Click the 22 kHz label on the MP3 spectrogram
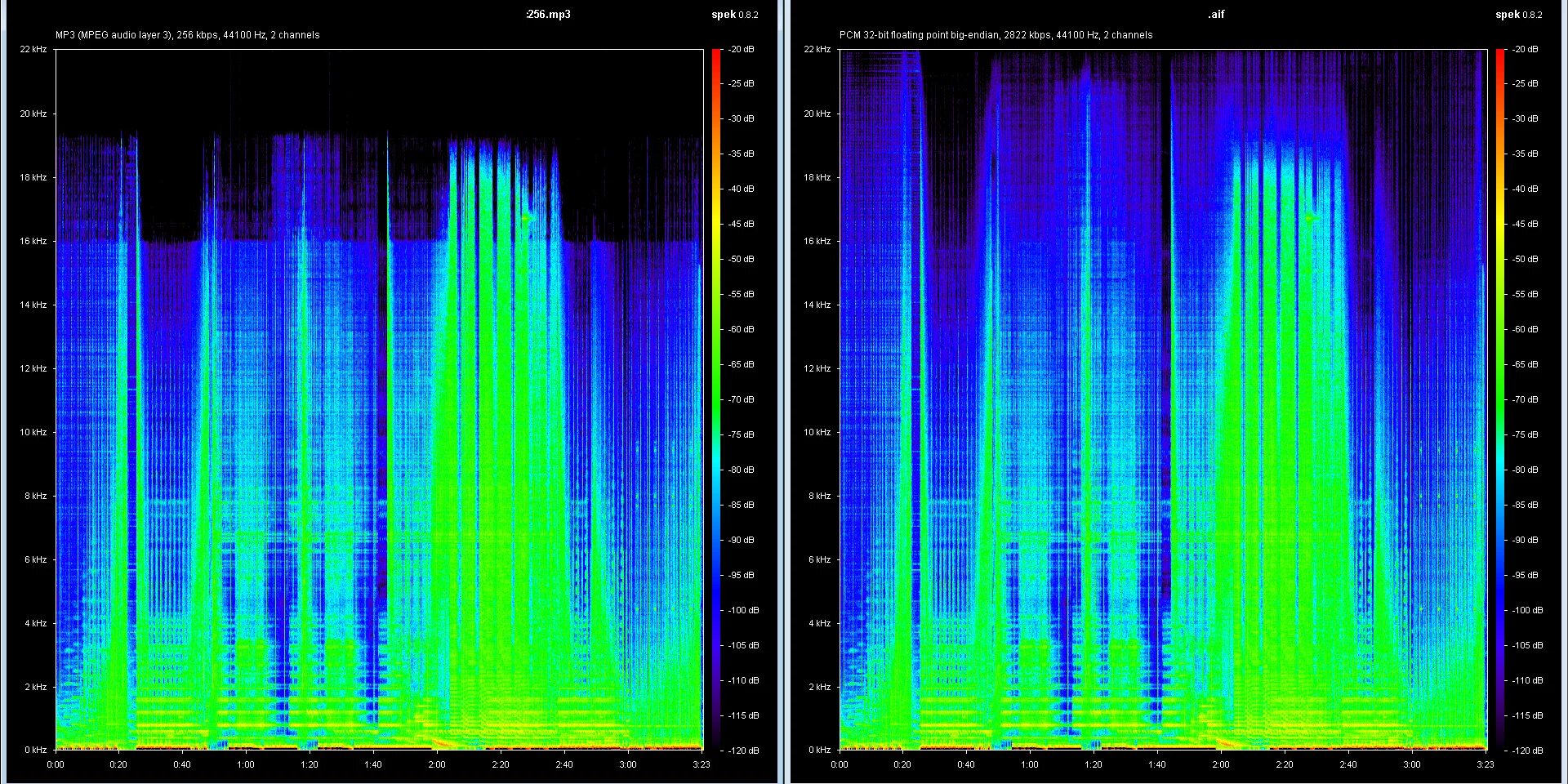 coord(33,49)
